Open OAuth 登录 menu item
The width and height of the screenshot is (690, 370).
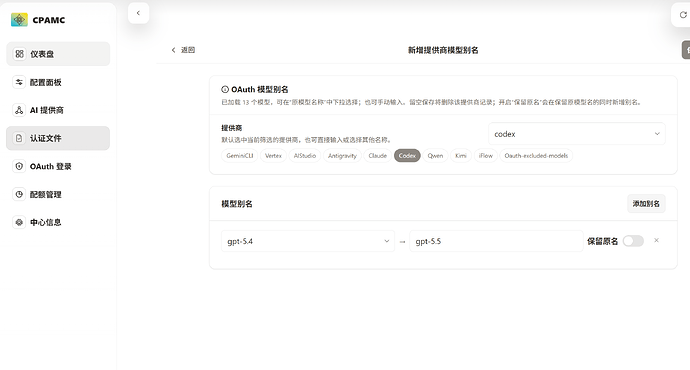(x=58, y=166)
